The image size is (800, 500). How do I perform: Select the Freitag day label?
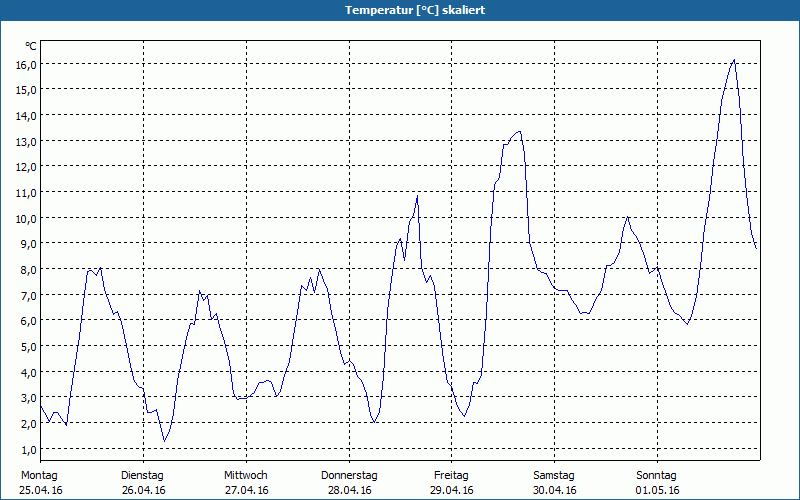tap(452, 475)
